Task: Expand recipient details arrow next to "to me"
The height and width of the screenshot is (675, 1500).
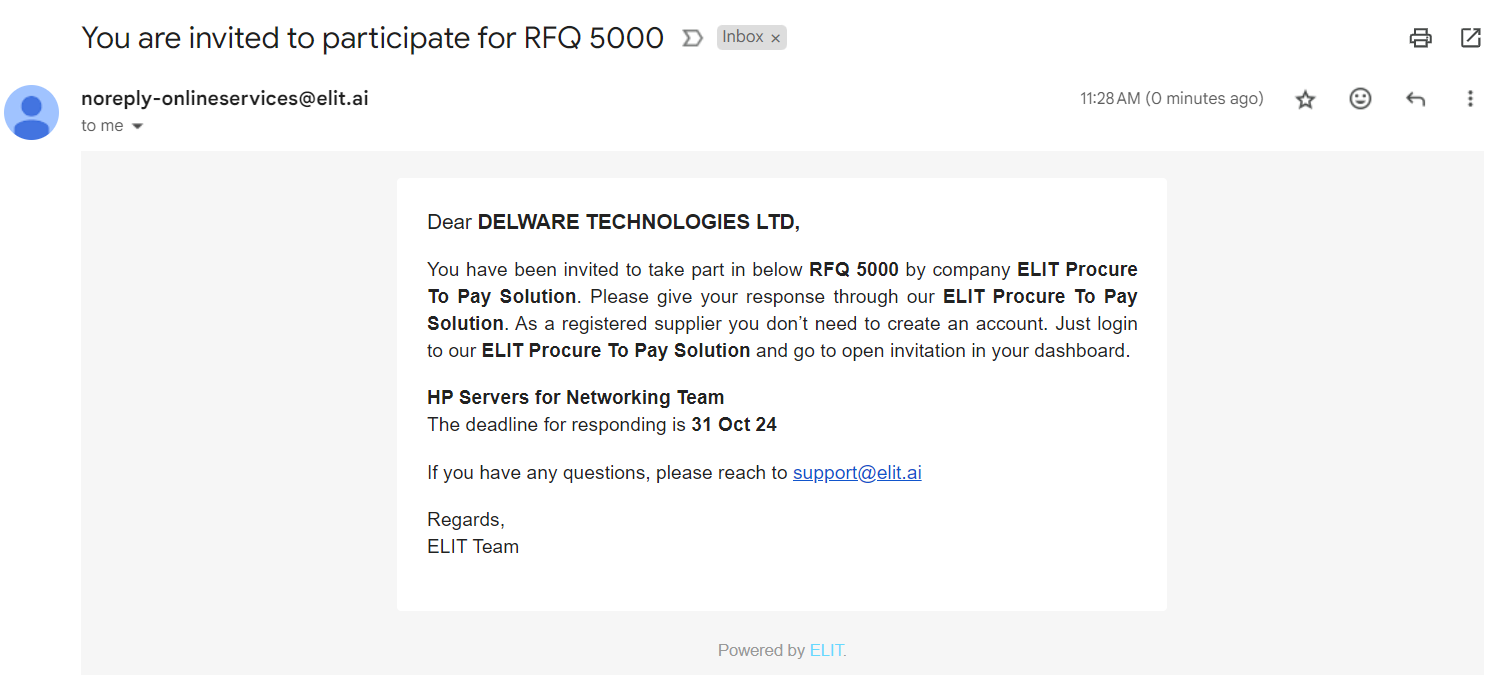Action: [138, 126]
